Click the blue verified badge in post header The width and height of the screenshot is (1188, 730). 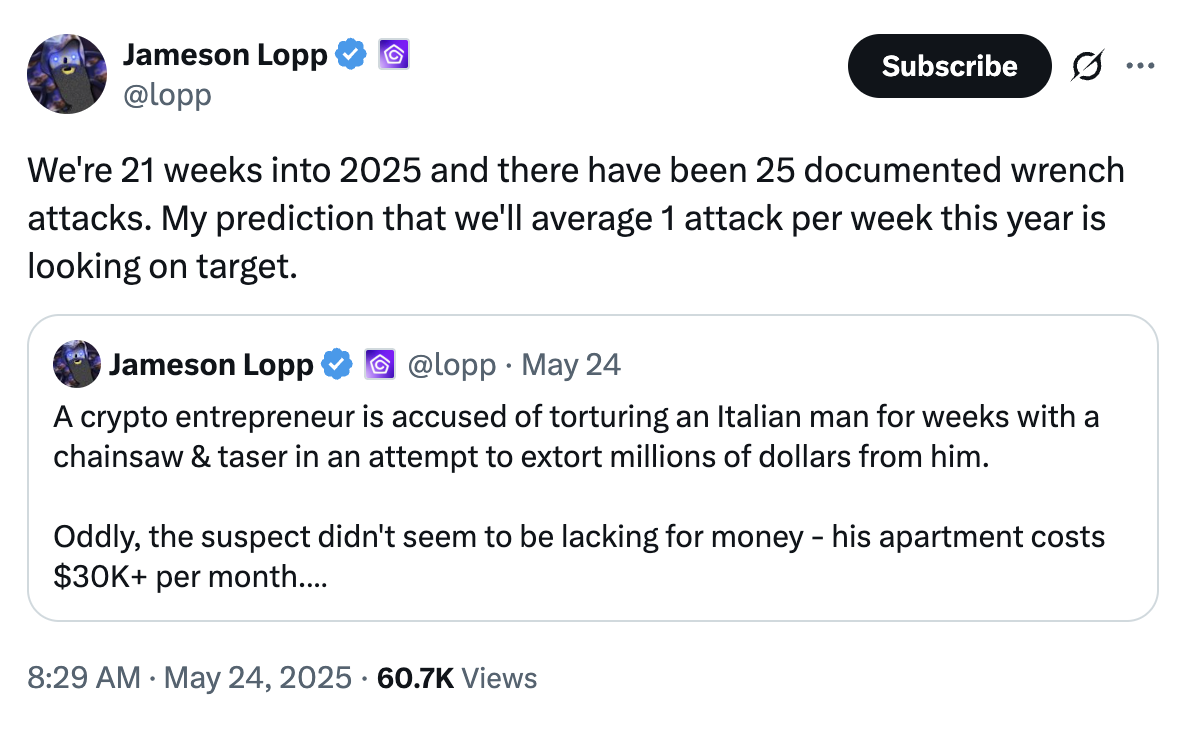(350, 55)
